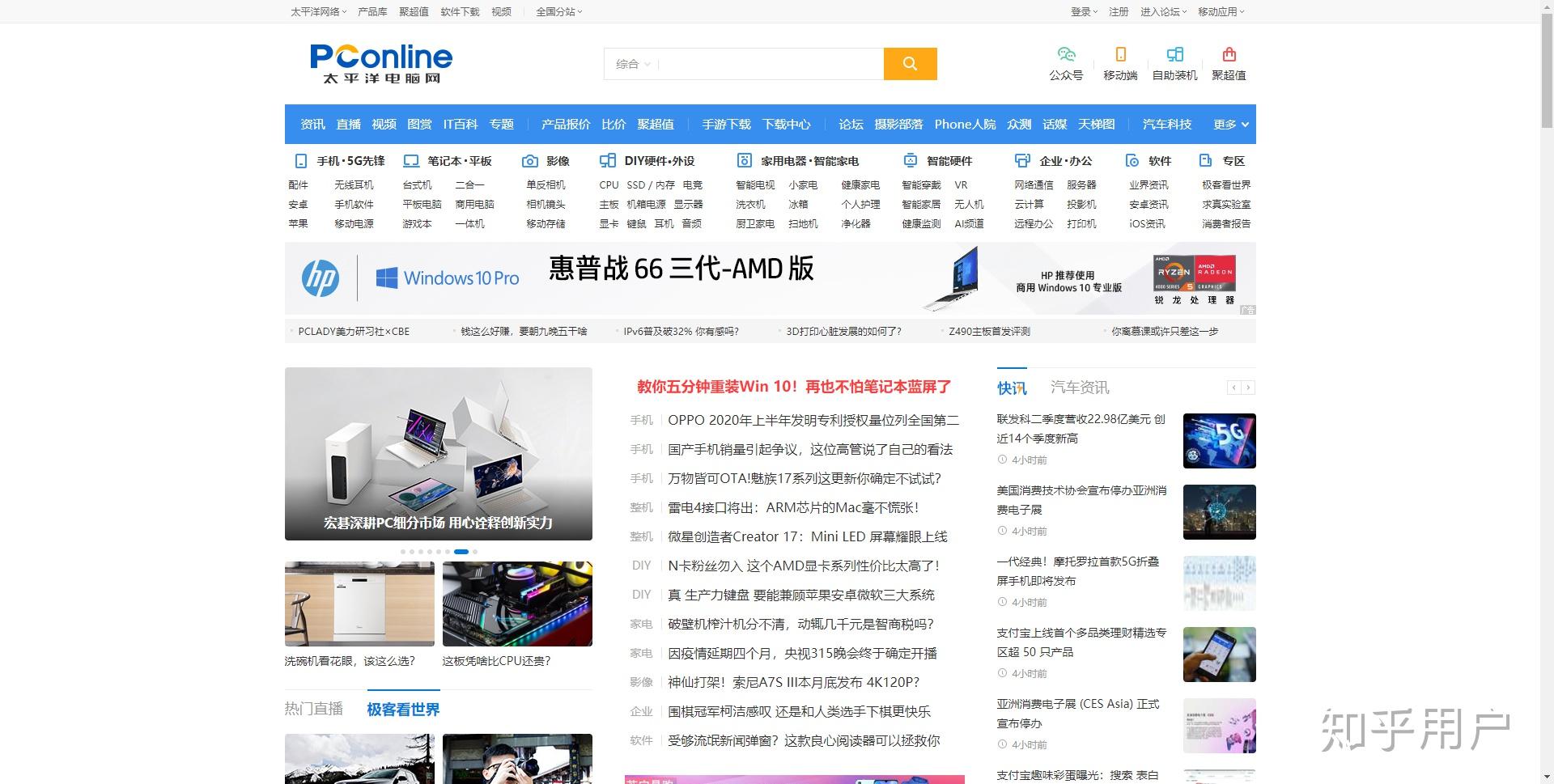Select the 笔记本·平板 laptop icon
Screen dimensions: 1554x784
point(410,160)
